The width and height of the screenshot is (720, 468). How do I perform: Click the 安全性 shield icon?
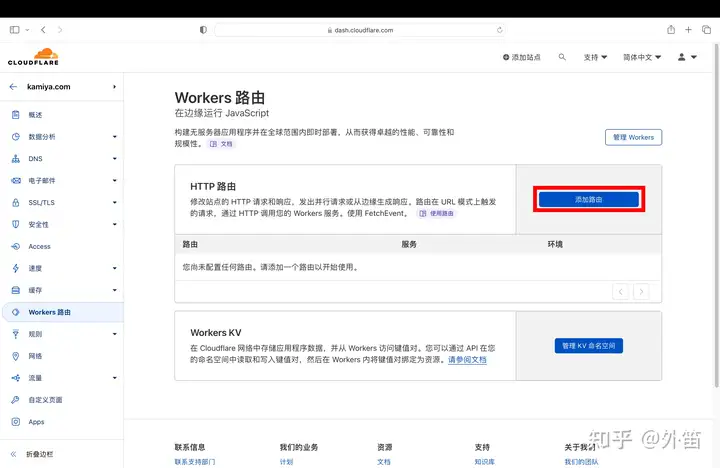point(16,224)
